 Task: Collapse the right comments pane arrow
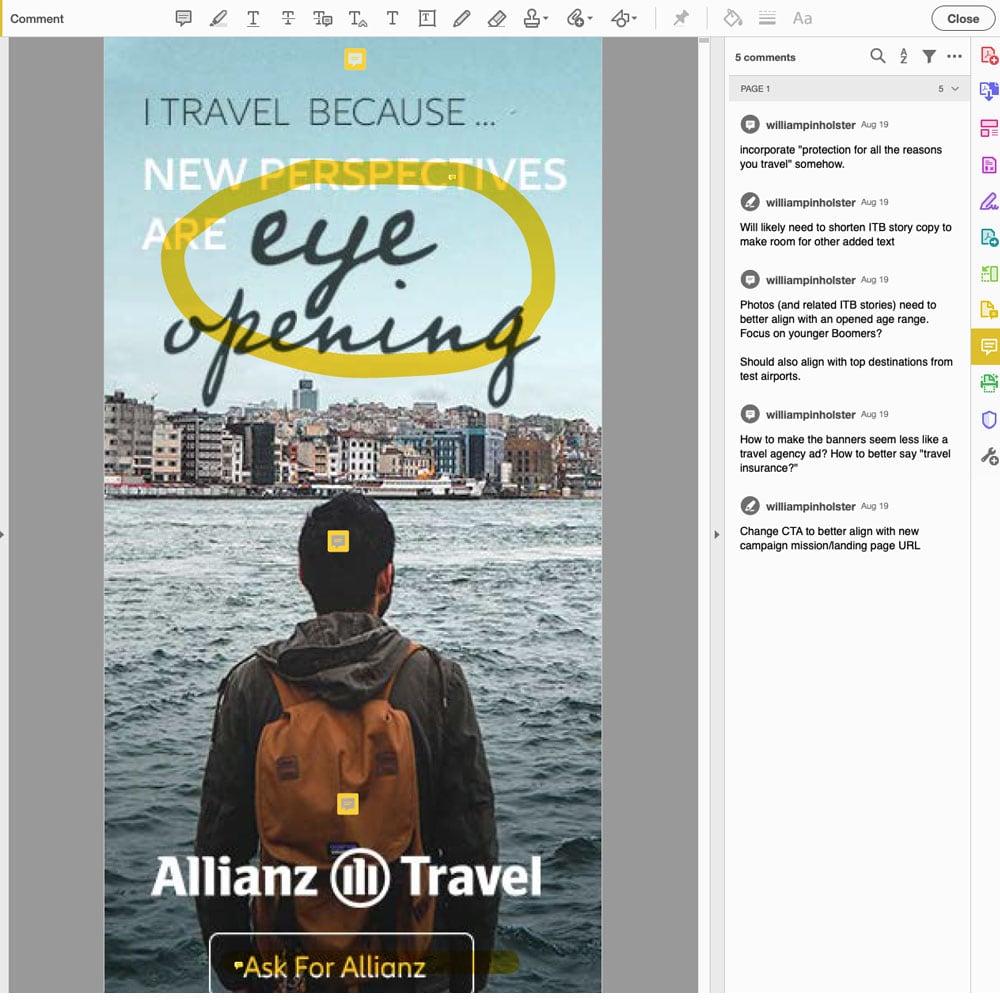point(717,534)
